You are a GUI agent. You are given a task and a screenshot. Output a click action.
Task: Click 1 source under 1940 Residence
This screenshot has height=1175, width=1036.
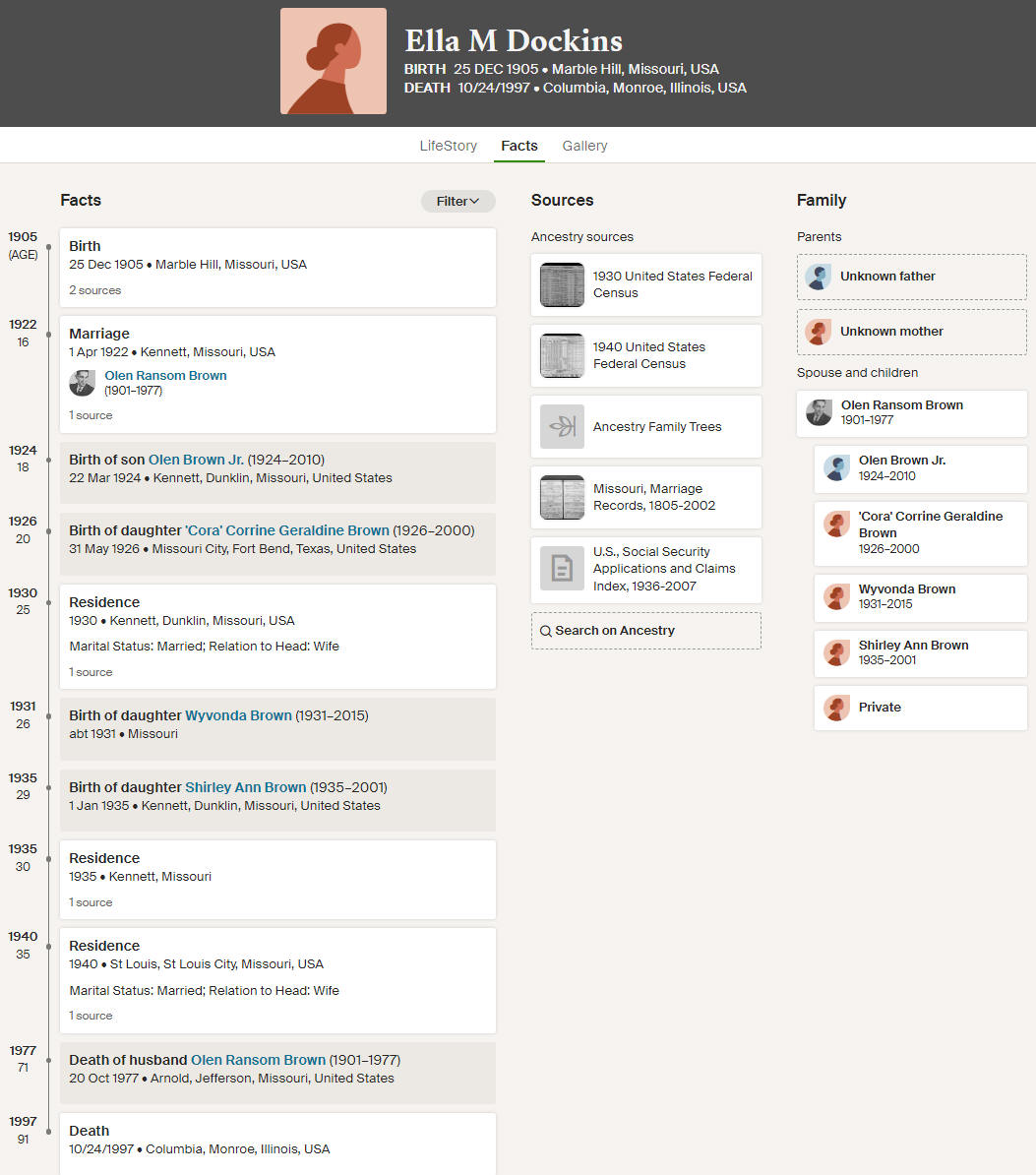[x=91, y=1016]
